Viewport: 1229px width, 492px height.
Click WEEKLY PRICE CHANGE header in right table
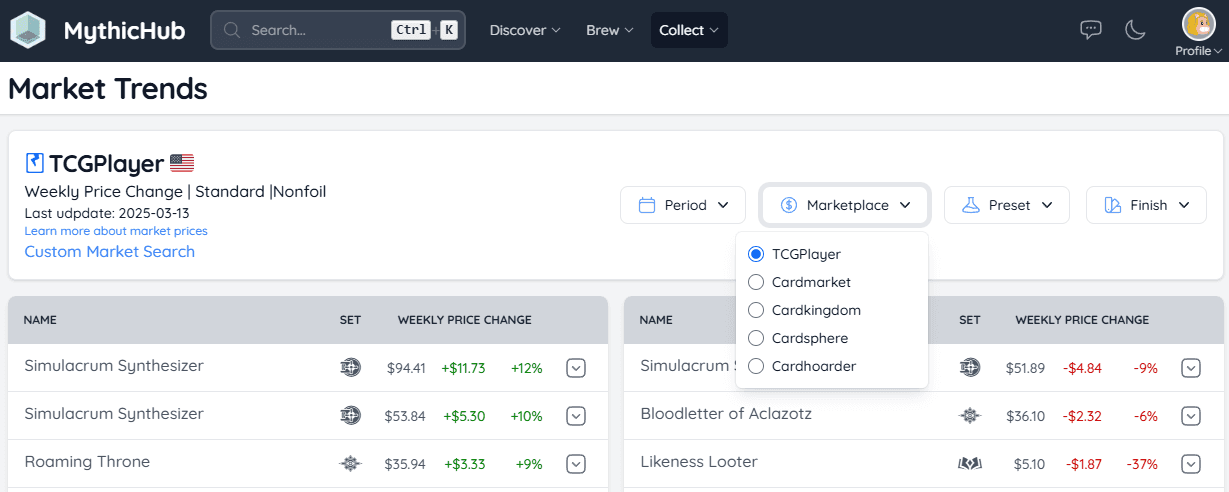click(1082, 320)
